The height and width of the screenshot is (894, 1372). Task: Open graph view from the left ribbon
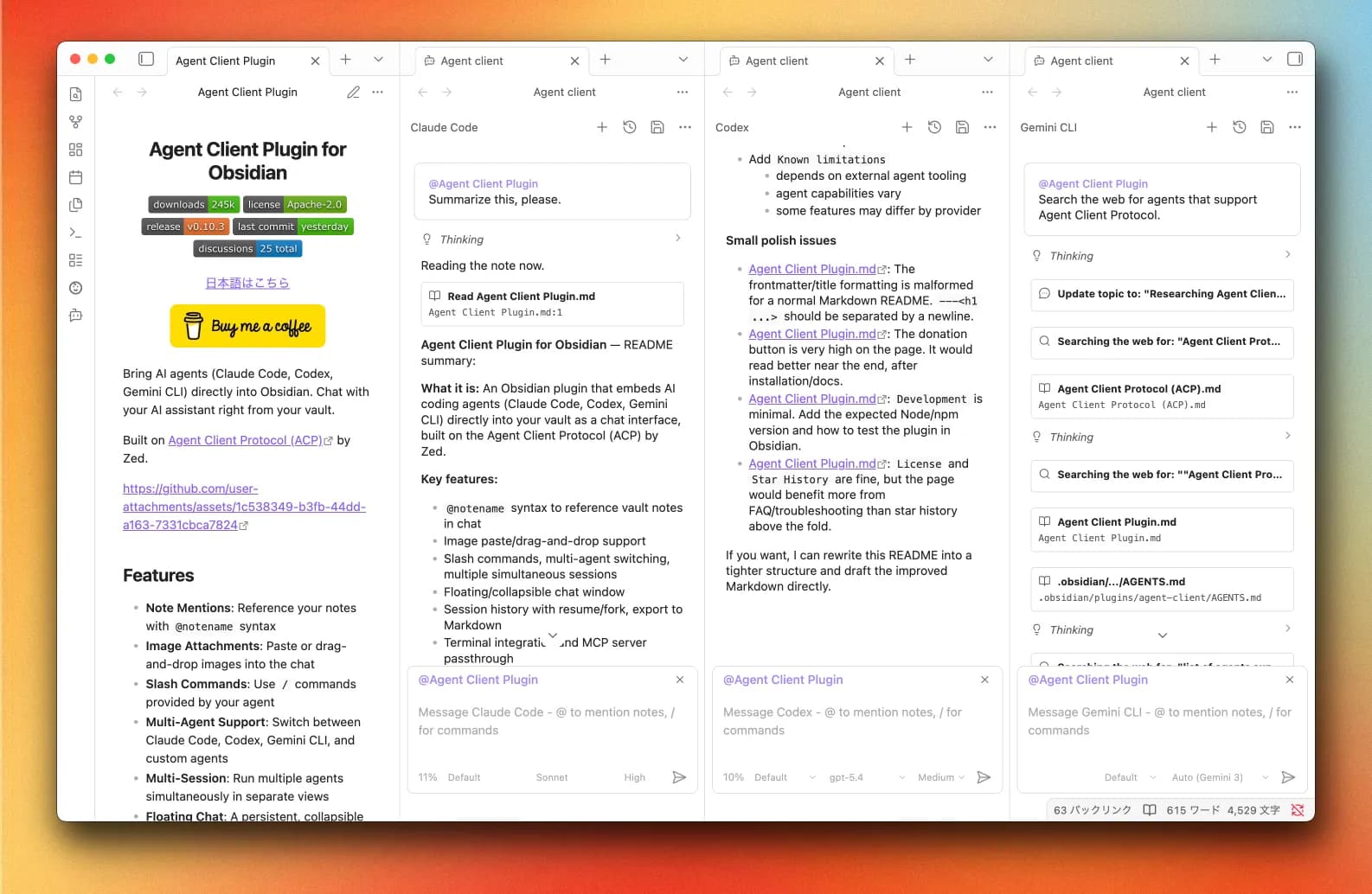tap(76, 122)
